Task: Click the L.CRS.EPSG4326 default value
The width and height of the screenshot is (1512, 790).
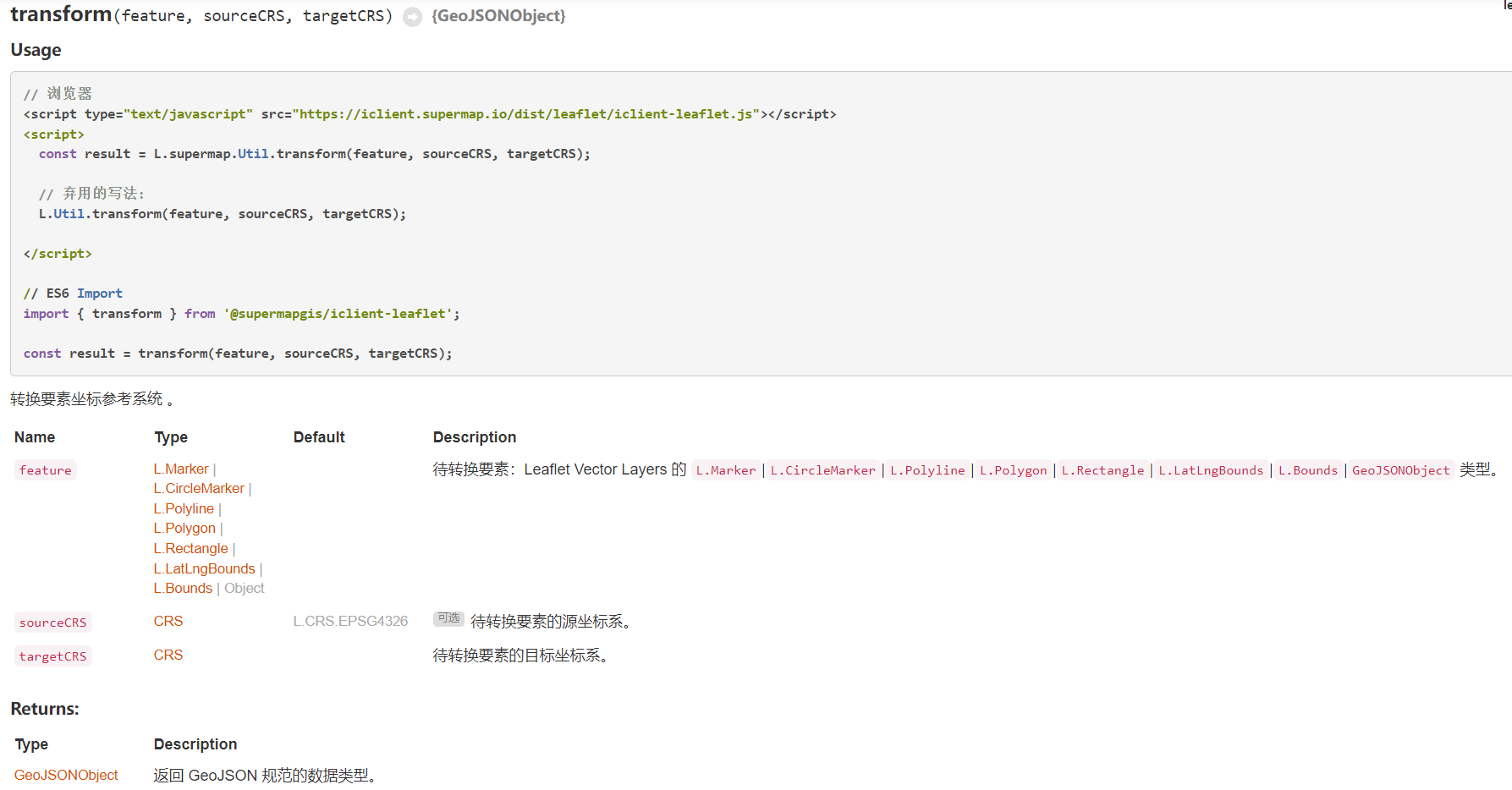Action: [x=350, y=621]
